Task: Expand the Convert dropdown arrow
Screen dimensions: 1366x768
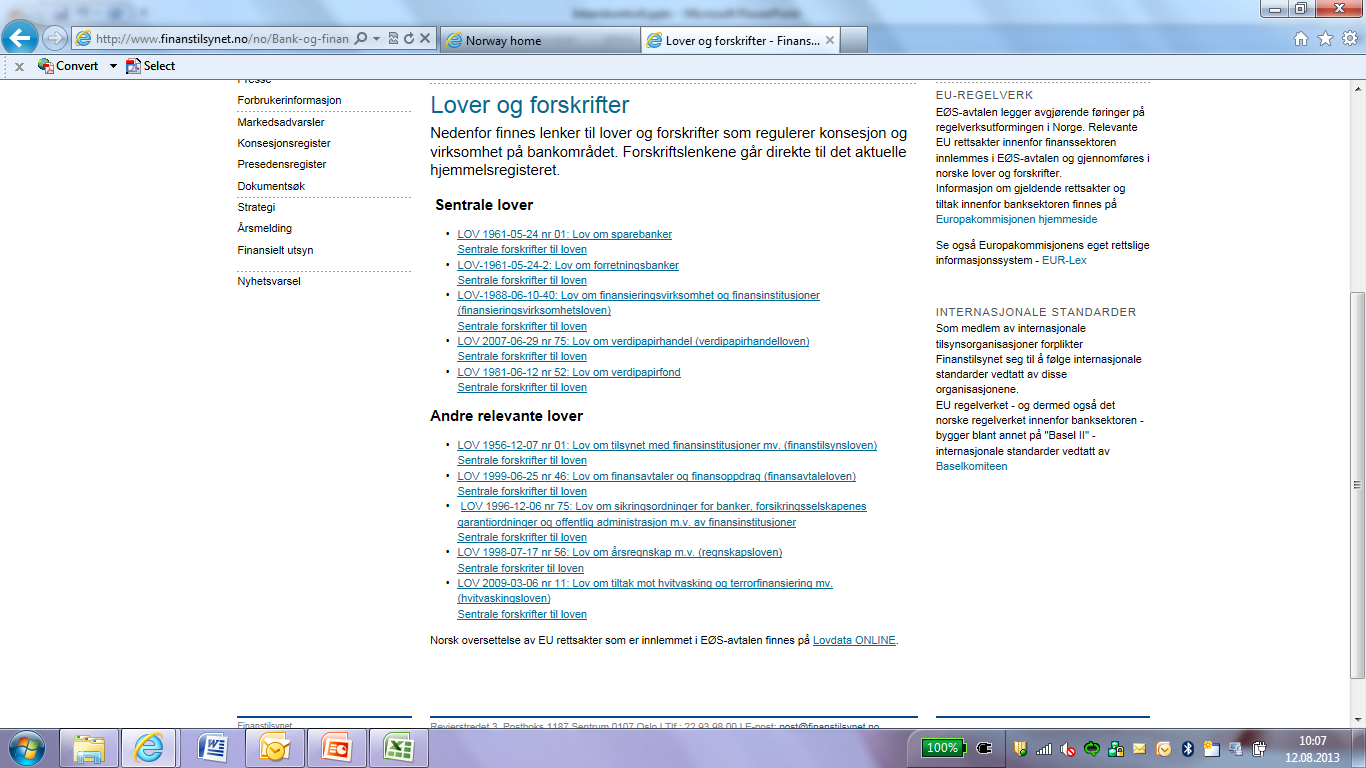Action: (x=113, y=66)
